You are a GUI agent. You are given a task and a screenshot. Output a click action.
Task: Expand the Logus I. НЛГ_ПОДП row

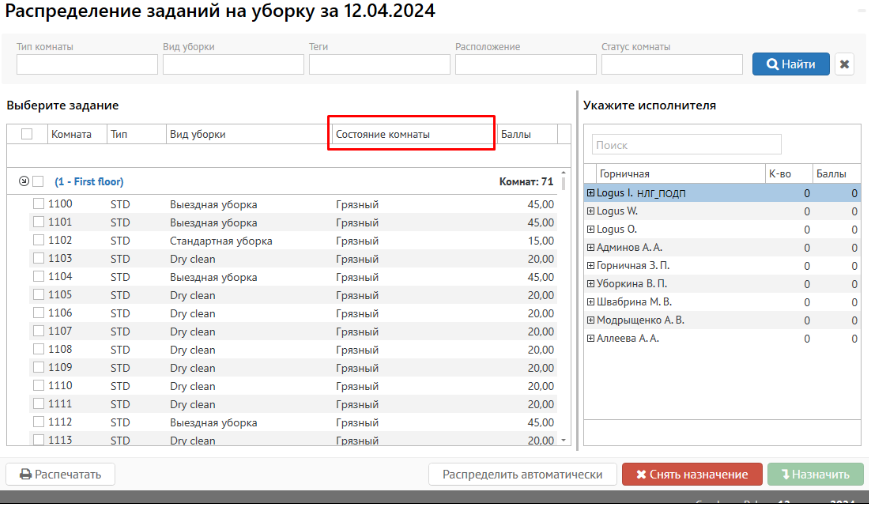[591, 193]
